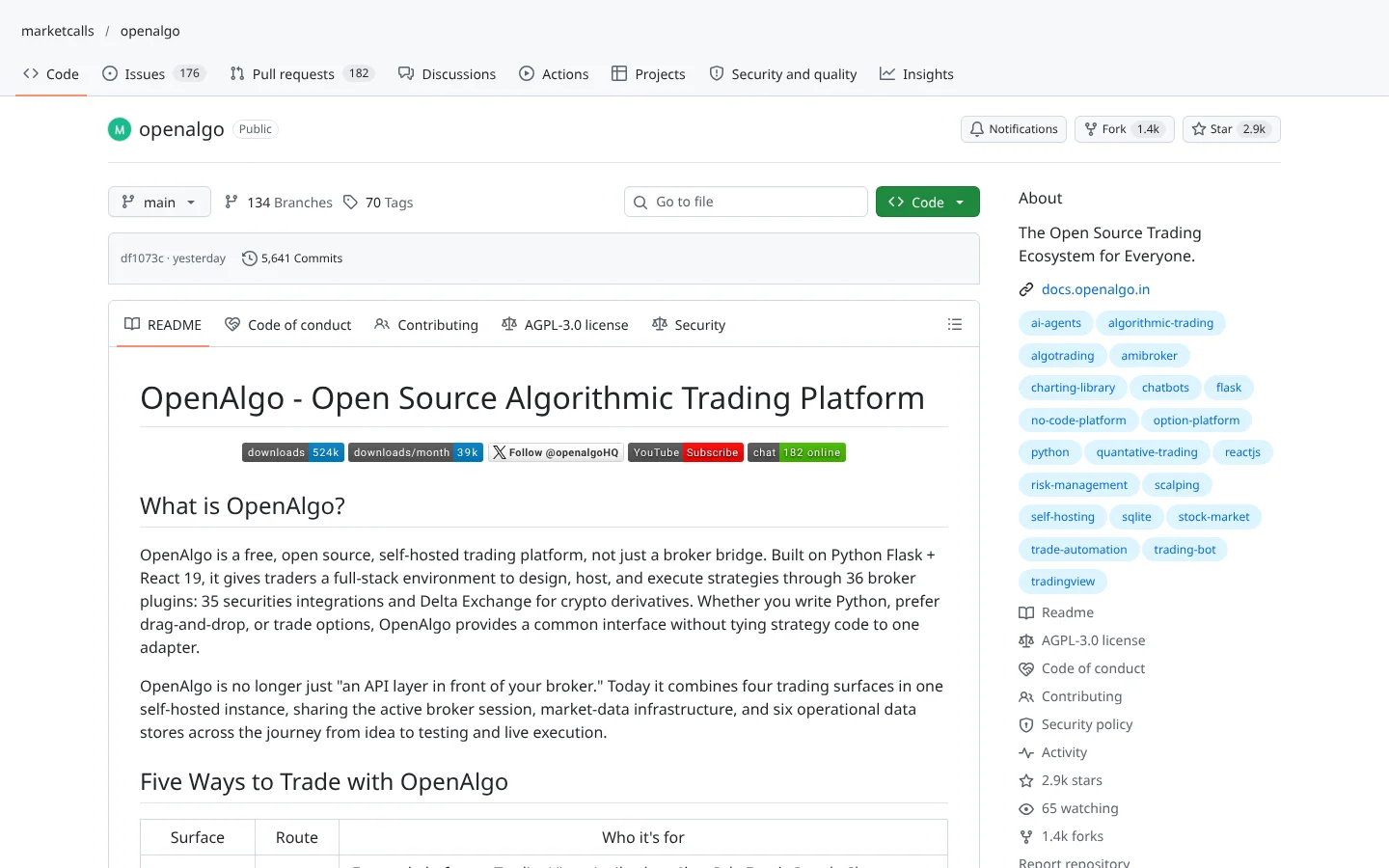This screenshot has height=868, width=1389.
Task: Click the Notifications button
Action: point(1014,129)
